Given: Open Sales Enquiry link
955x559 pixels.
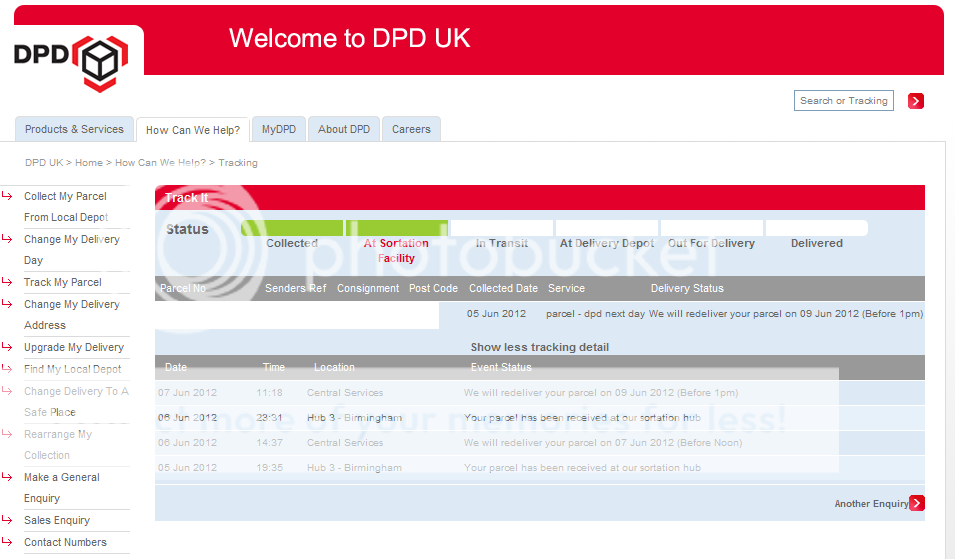Looking at the screenshot, I should [x=57, y=520].
